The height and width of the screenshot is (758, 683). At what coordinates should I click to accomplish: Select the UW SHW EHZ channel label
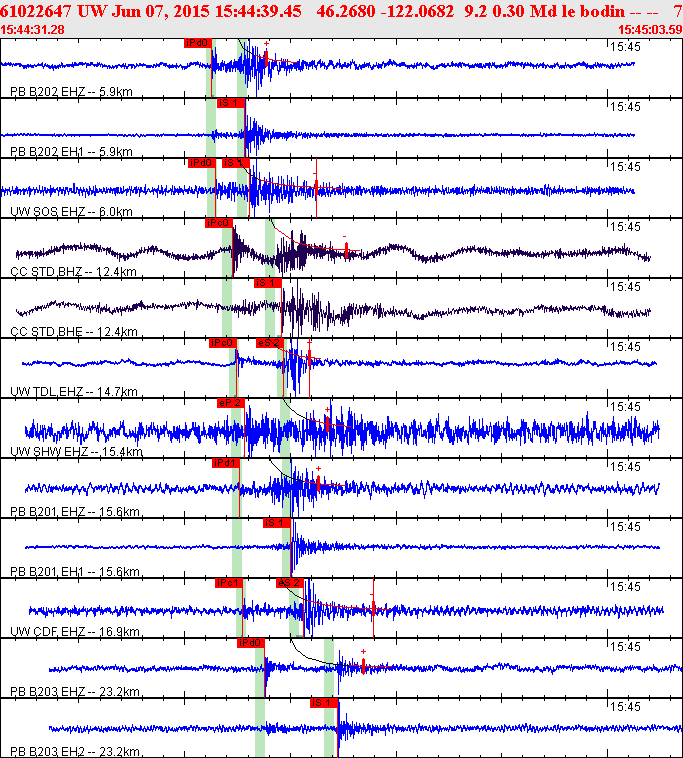[x=76, y=452]
